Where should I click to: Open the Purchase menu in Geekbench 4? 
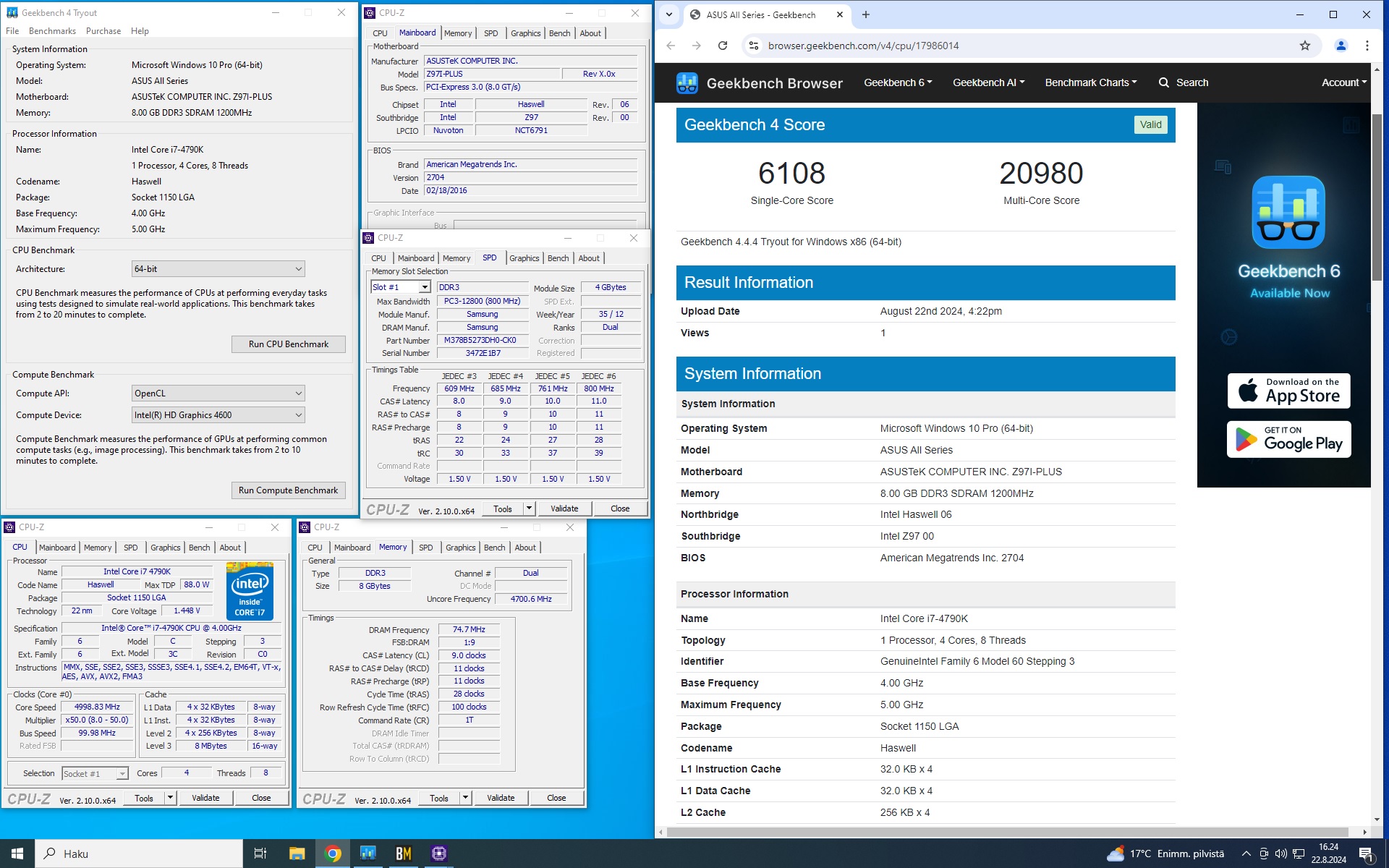(103, 31)
